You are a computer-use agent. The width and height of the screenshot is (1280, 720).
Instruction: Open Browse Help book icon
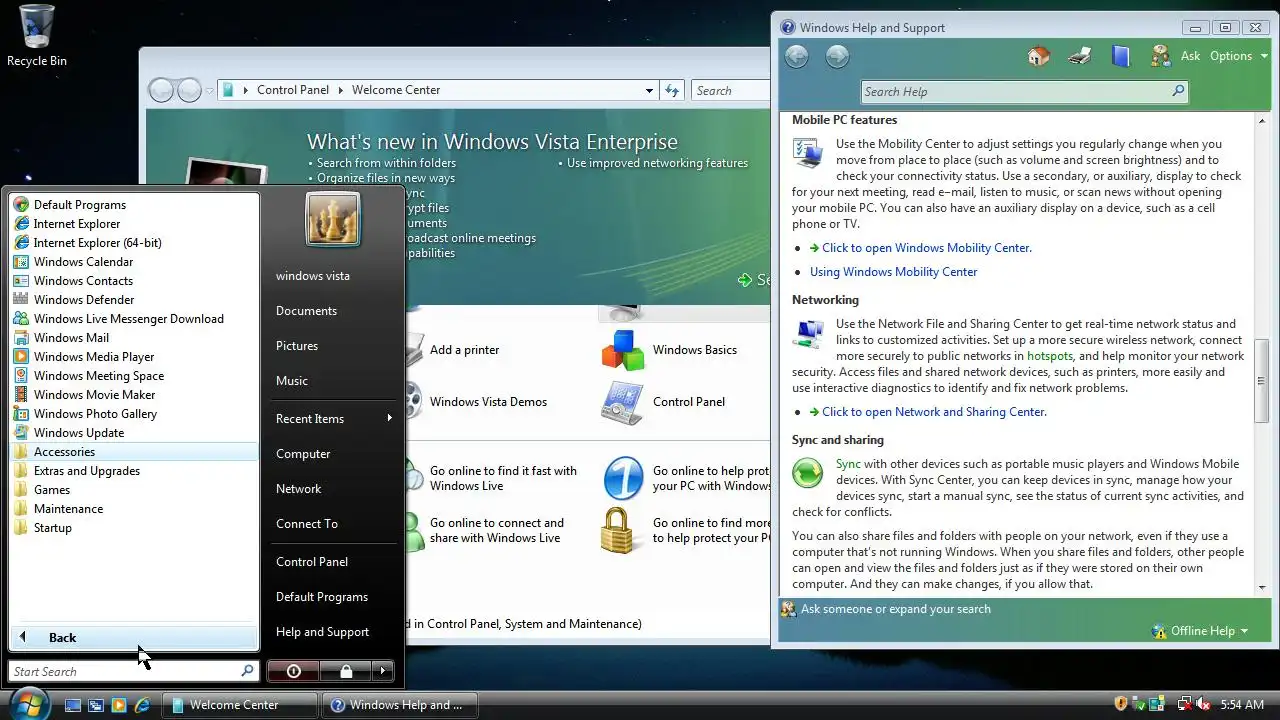coord(1120,57)
